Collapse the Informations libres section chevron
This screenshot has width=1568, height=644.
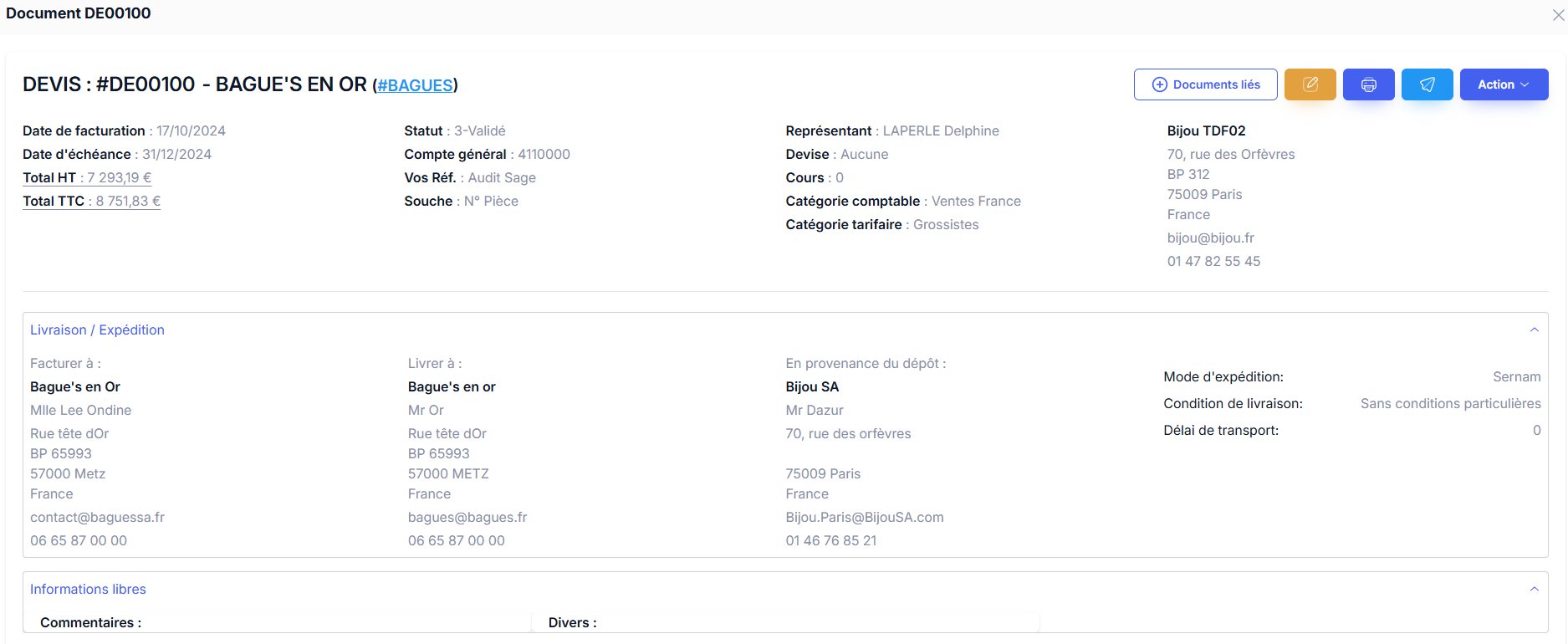coord(1534,589)
